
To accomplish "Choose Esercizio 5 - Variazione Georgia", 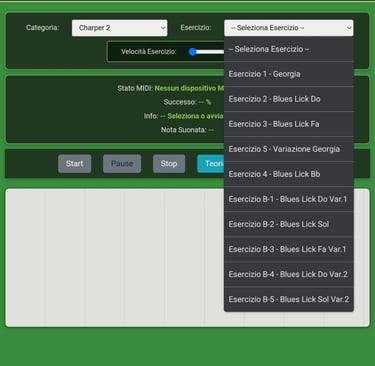I will [x=289, y=149].
